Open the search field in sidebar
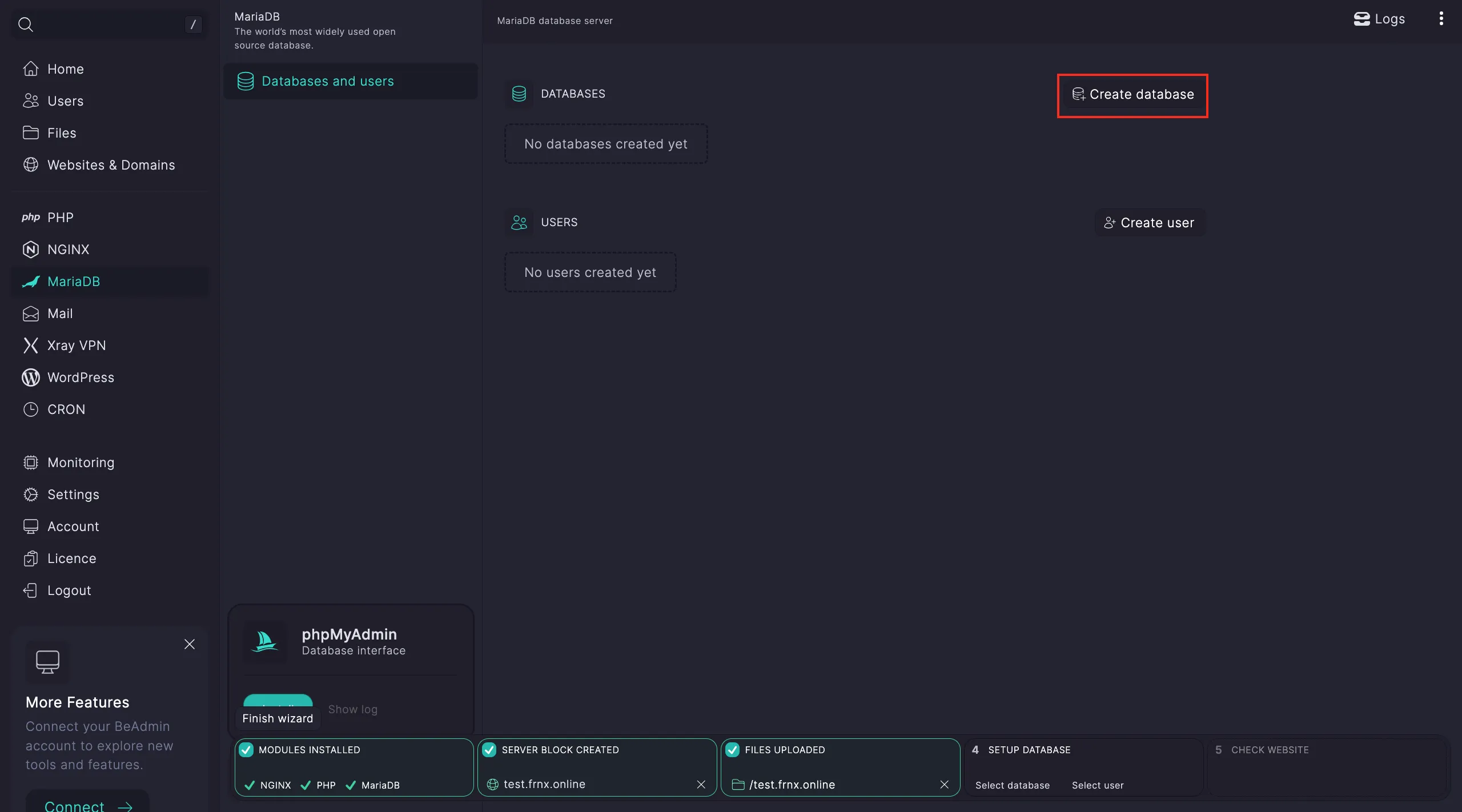Screen dimensions: 1462x812 click(110, 24)
